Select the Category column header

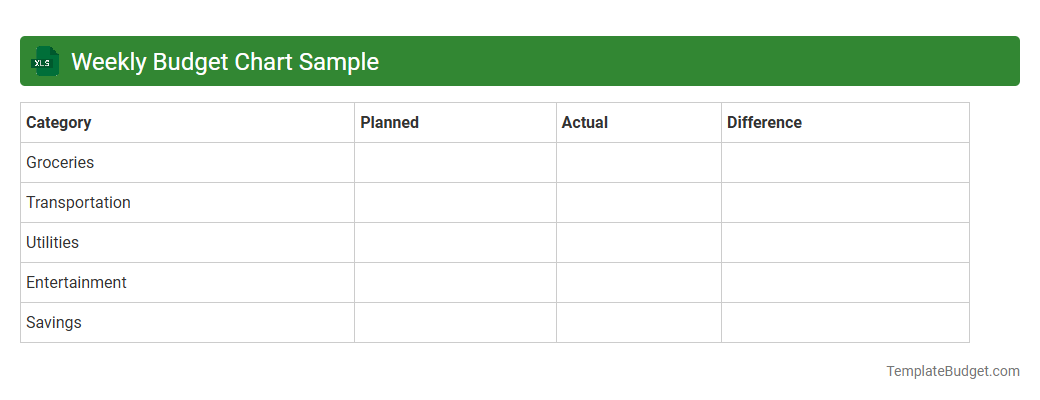click(59, 123)
